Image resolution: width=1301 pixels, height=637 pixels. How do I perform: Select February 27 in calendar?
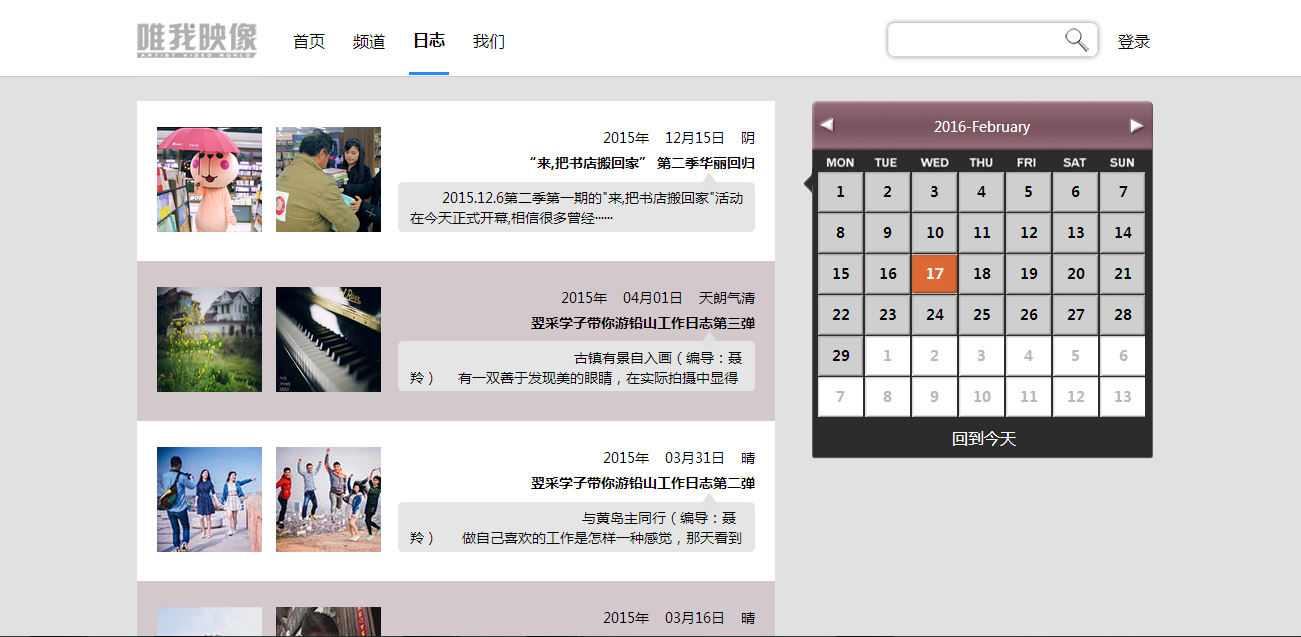1076,315
